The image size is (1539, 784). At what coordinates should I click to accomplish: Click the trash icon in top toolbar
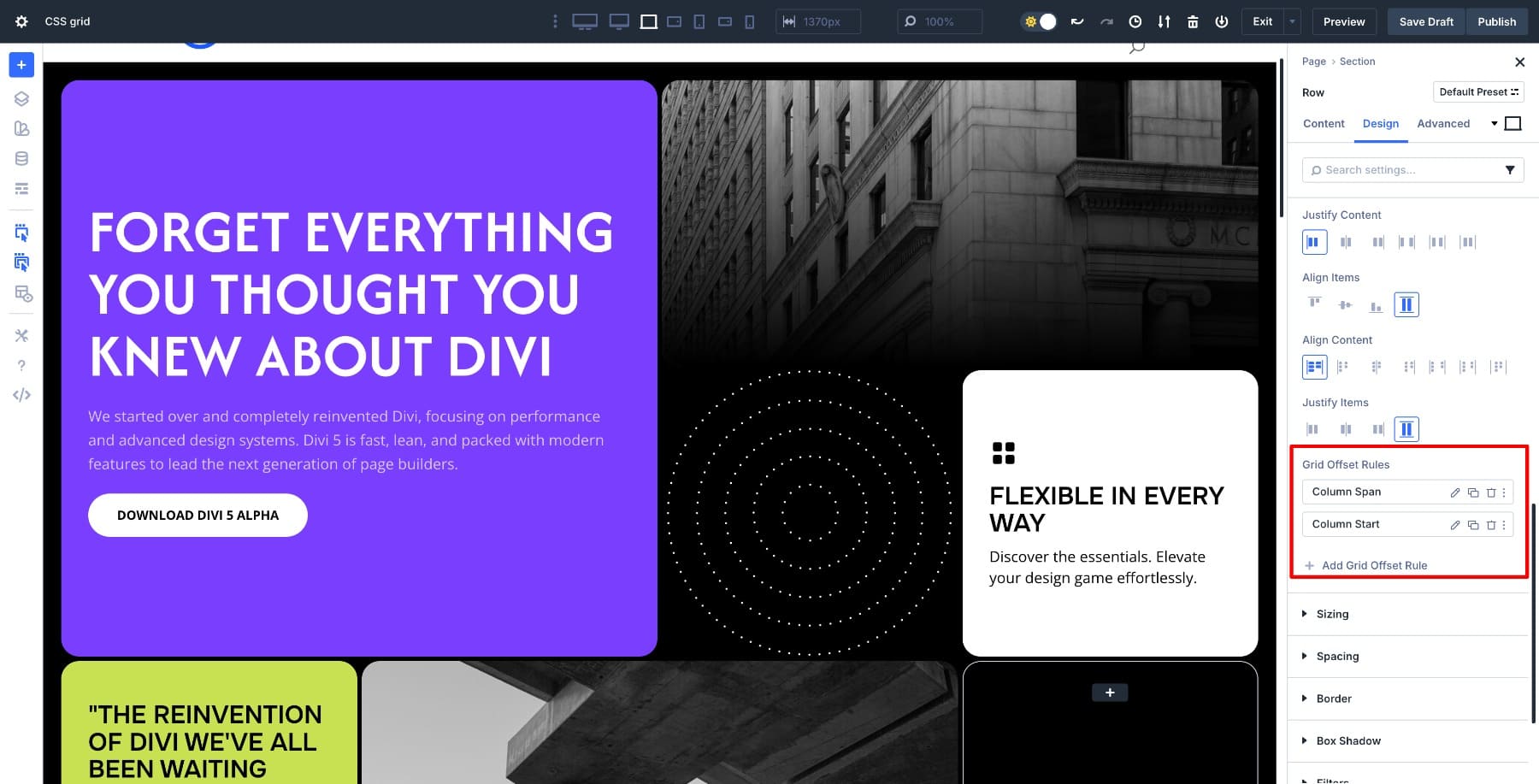[1193, 21]
